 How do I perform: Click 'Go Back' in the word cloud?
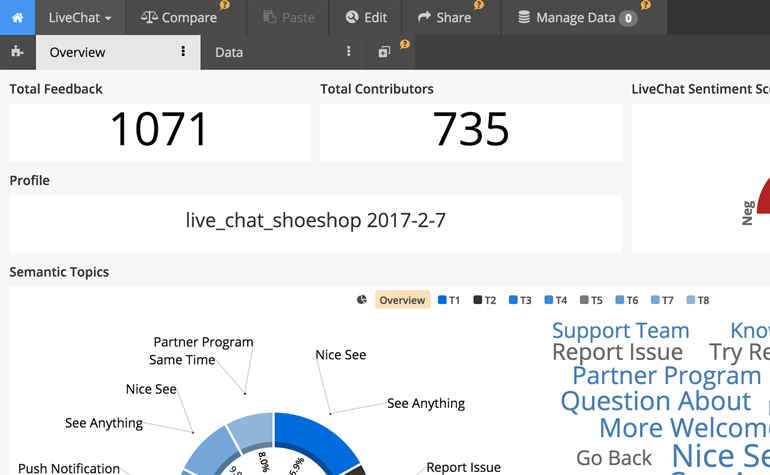(614, 458)
